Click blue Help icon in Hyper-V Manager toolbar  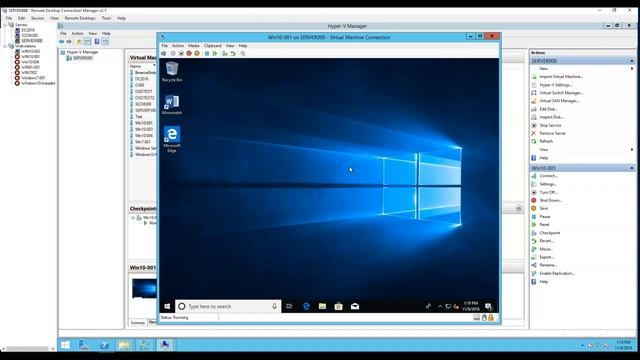click(97, 42)
